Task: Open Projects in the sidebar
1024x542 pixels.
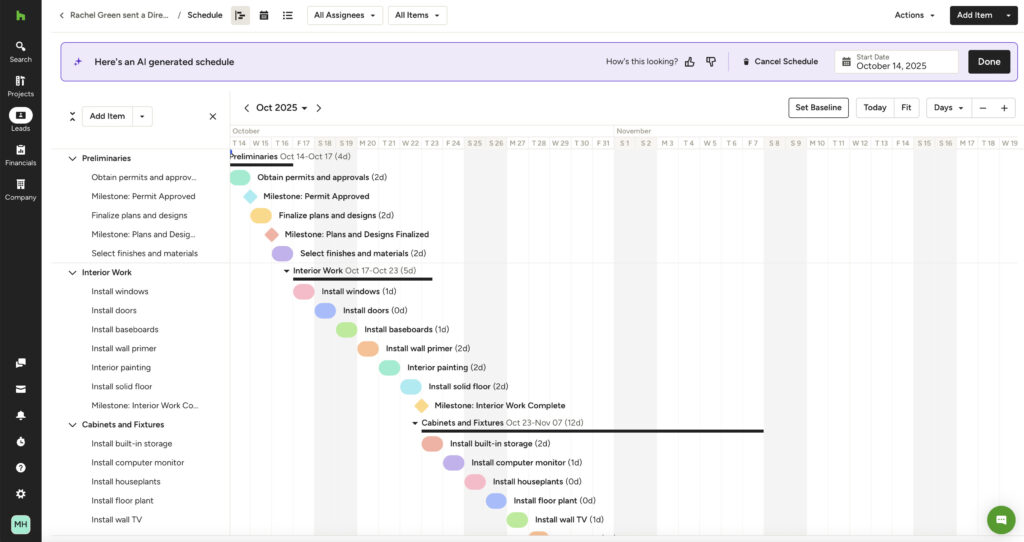Action: click(20, 86)
